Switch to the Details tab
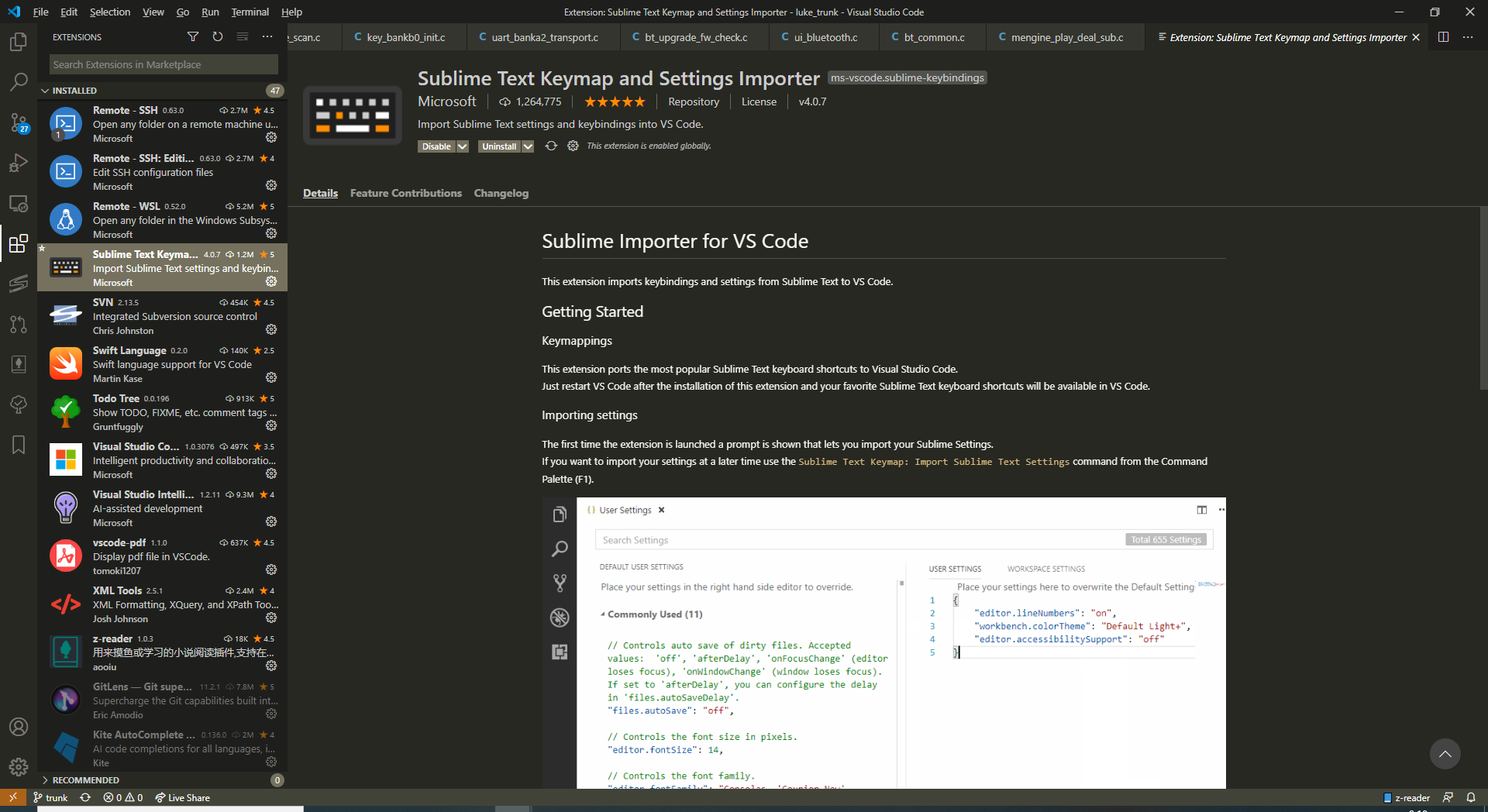1488x812 pixels. click(320, 193)
